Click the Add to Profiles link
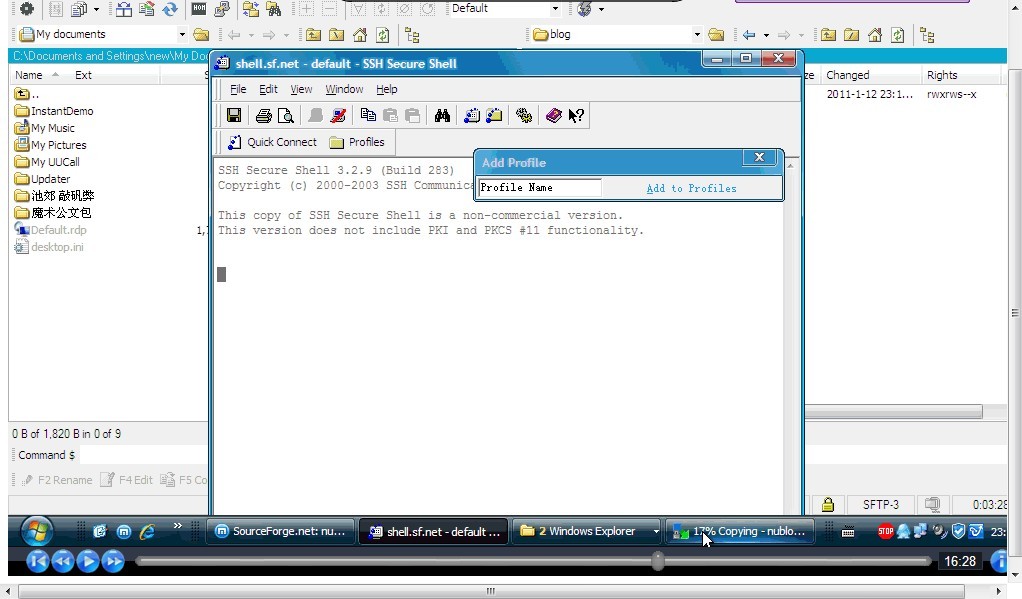 692,188
